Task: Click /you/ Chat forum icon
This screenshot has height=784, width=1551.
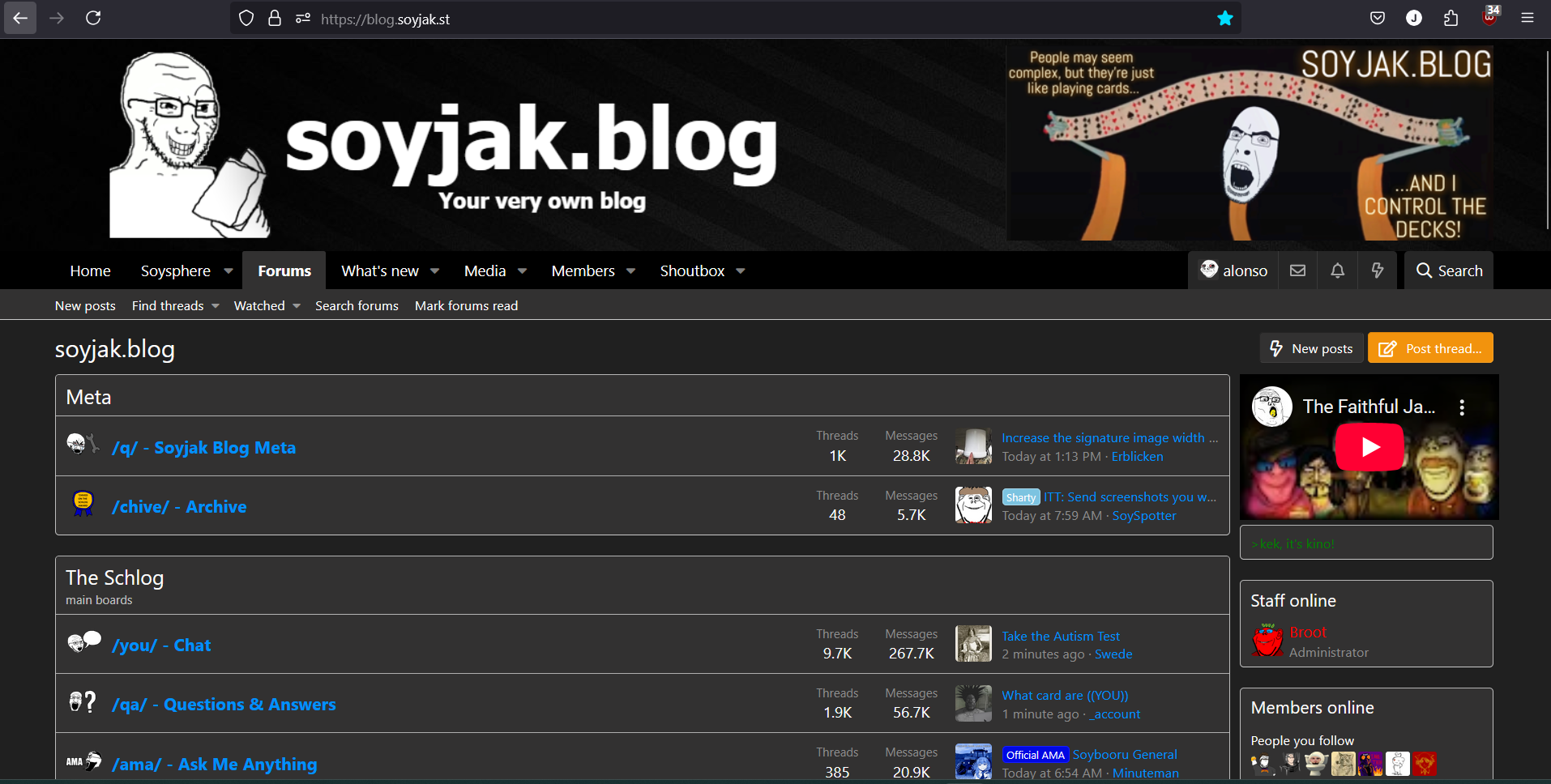Action: click(84, 642)
